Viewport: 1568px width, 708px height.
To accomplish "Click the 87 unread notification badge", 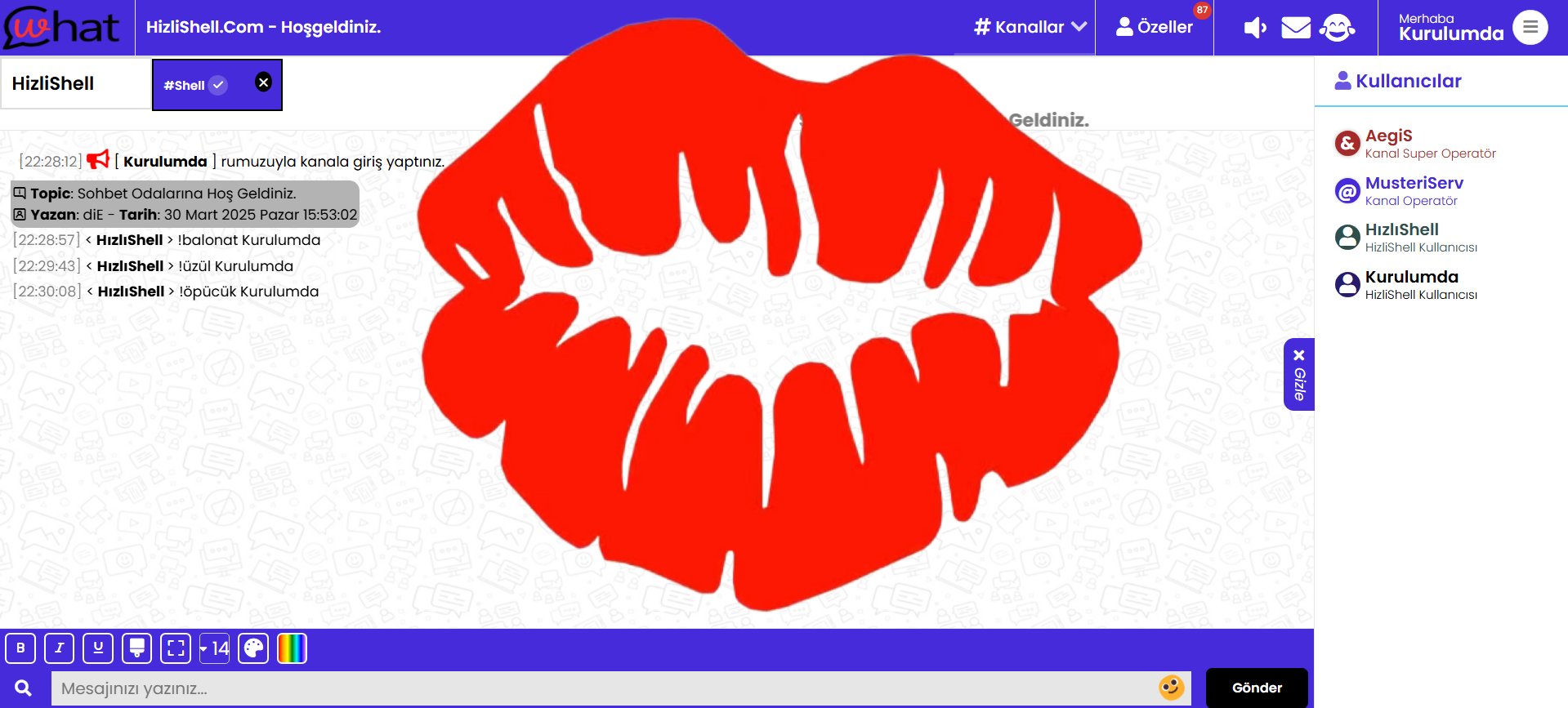I will (x=1202, y=10).
